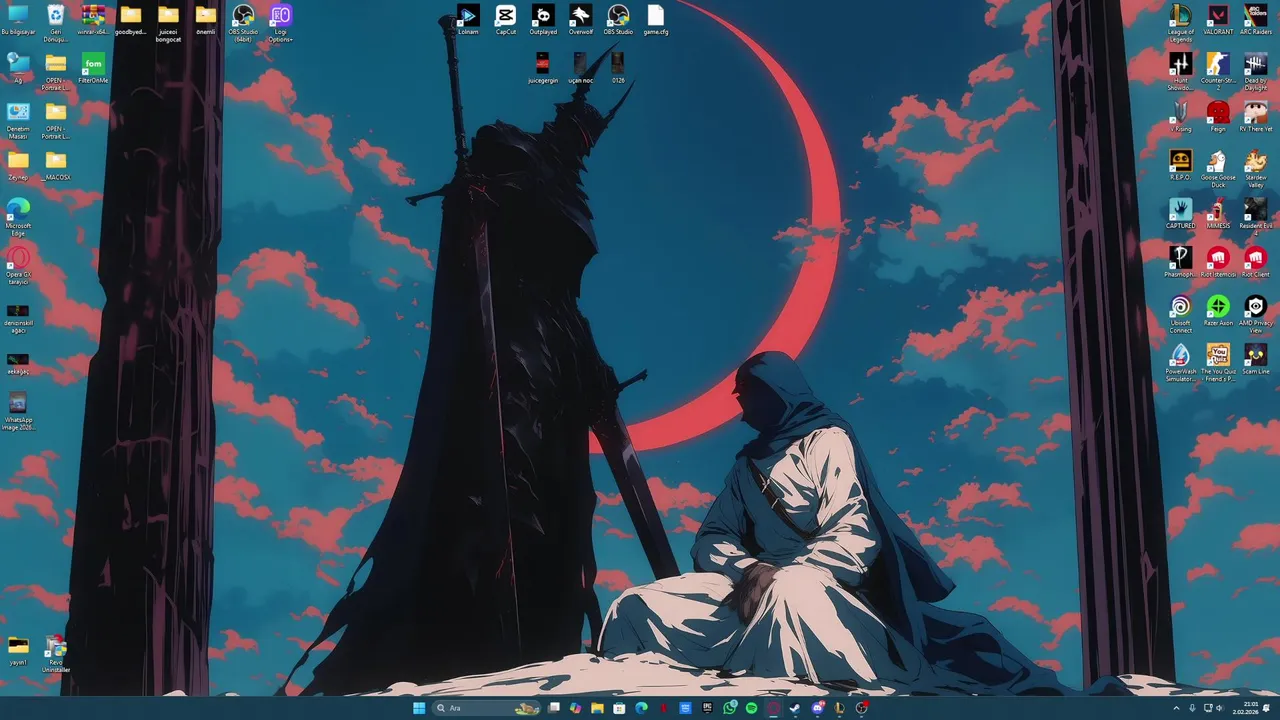1280x720 pixels.
Task: Select the OBS Studio (64bit) shortcut
Action: [x=243, y=23]
